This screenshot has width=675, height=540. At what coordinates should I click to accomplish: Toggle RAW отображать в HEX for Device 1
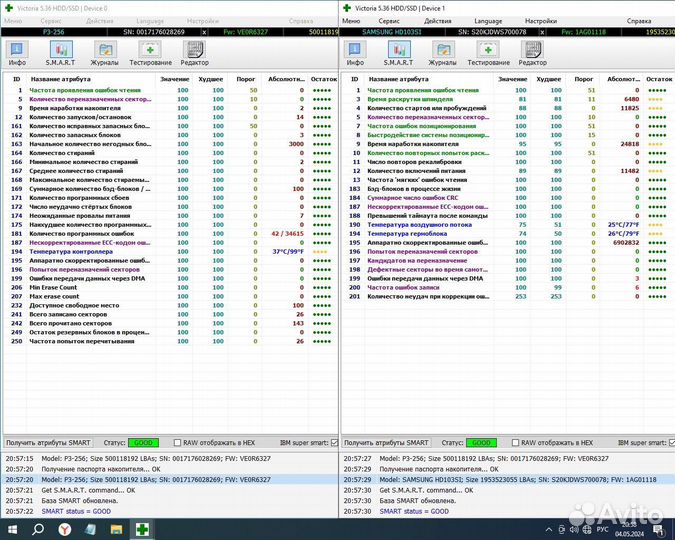(x=516, y=442)
